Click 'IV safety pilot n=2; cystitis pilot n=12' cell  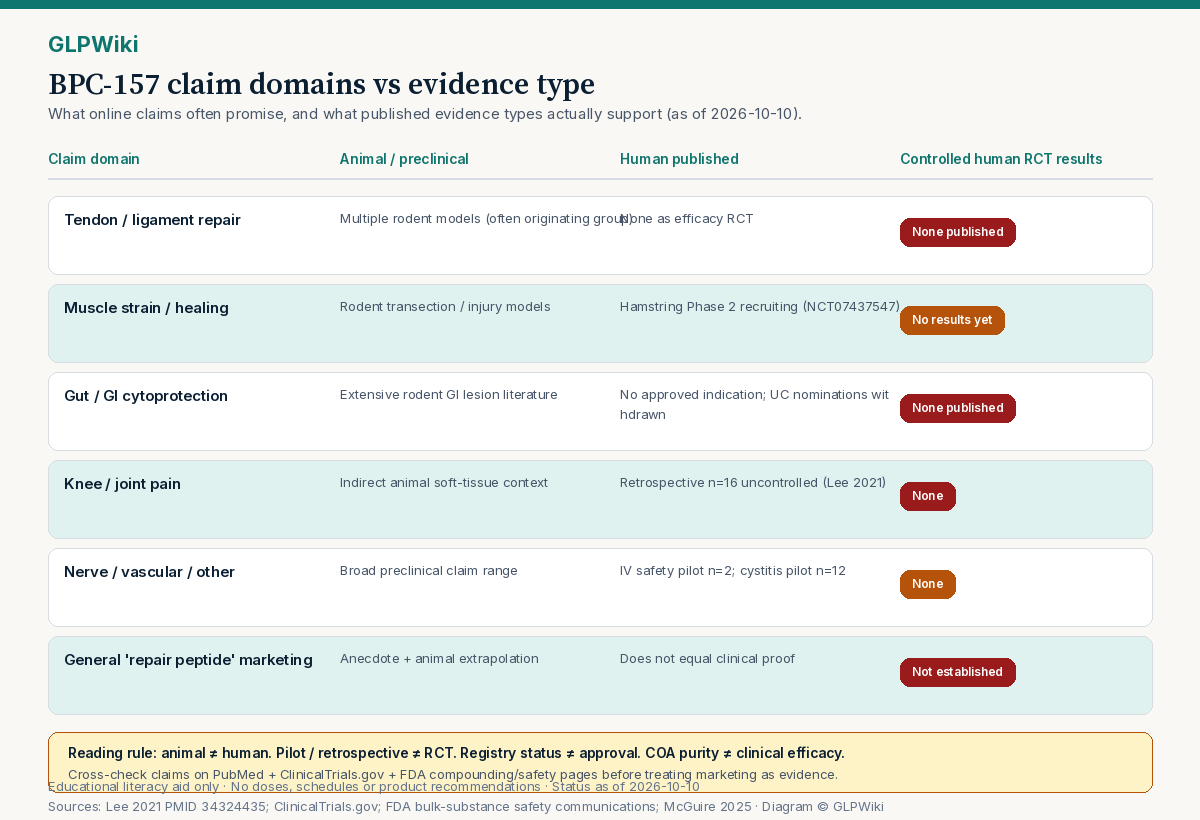[x=733, y=571]
